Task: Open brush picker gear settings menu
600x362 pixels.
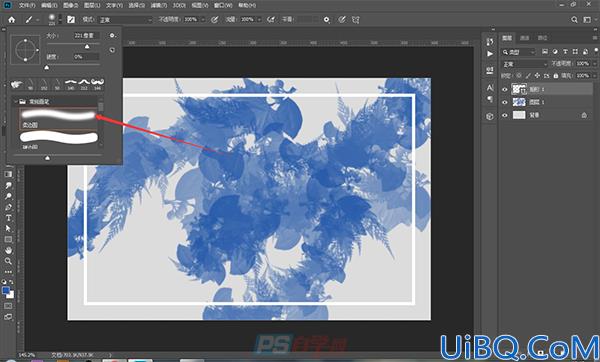Action: point(112,35)
